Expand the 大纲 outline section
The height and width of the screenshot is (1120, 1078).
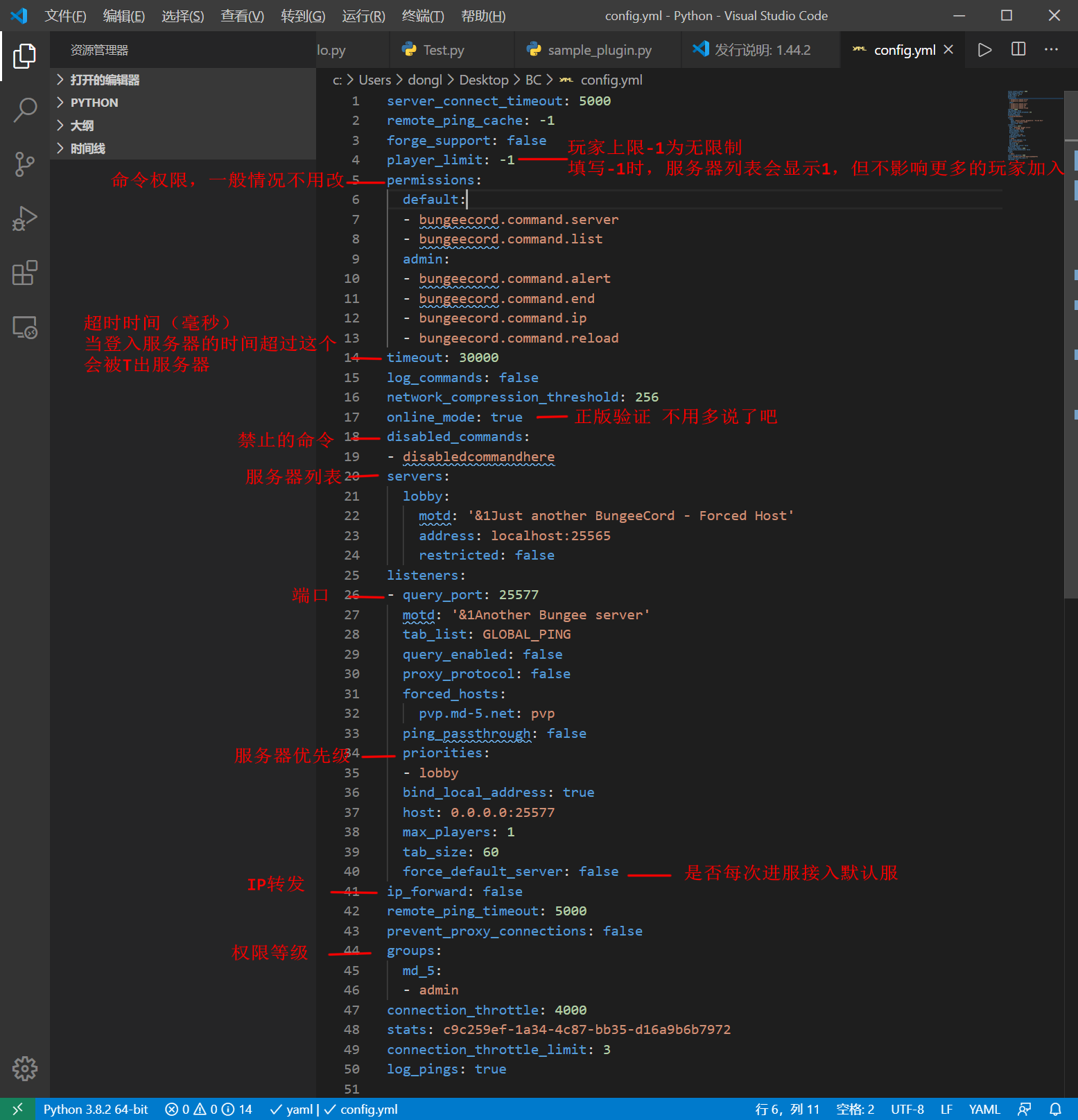tap(82, 126)
